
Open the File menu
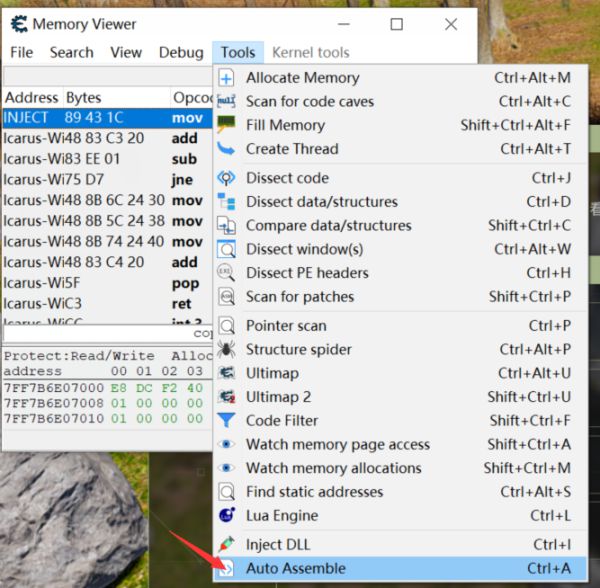click(21, 52)
